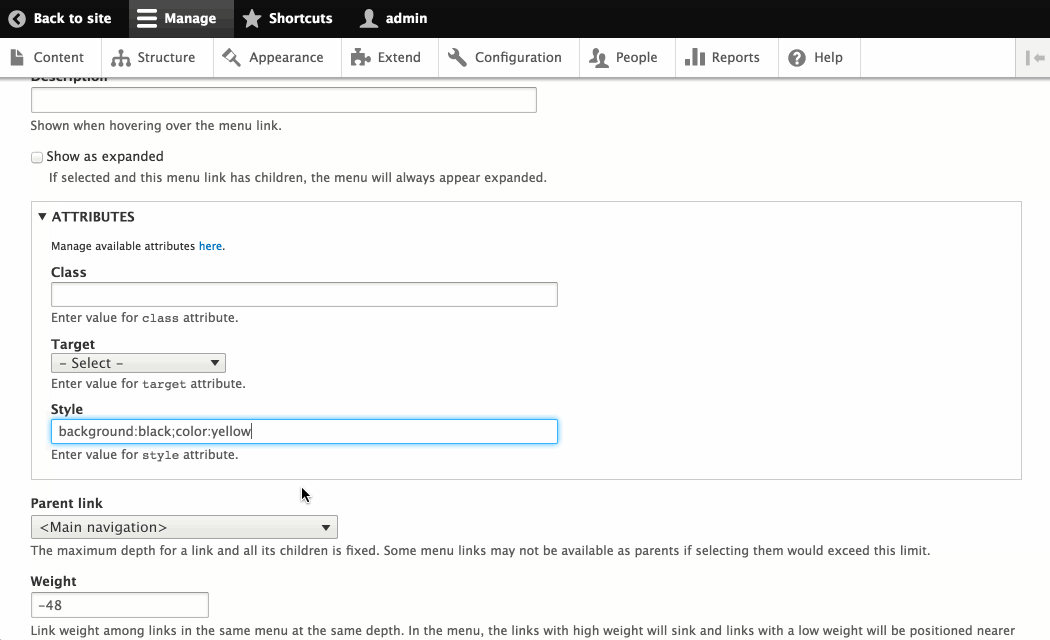
Task: Collapse the ATTRIBUTES section triangle
Action: point(42,216)
